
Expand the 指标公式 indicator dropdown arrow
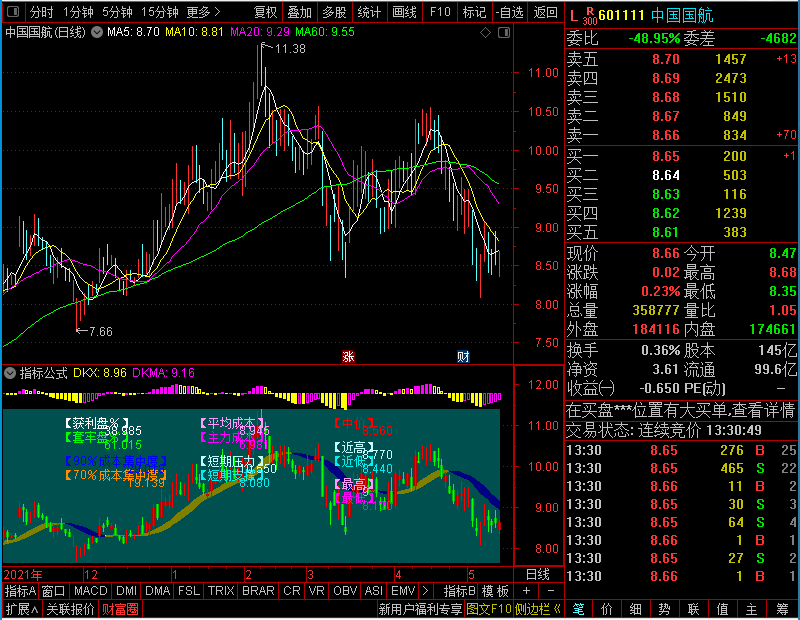[10, 373]
